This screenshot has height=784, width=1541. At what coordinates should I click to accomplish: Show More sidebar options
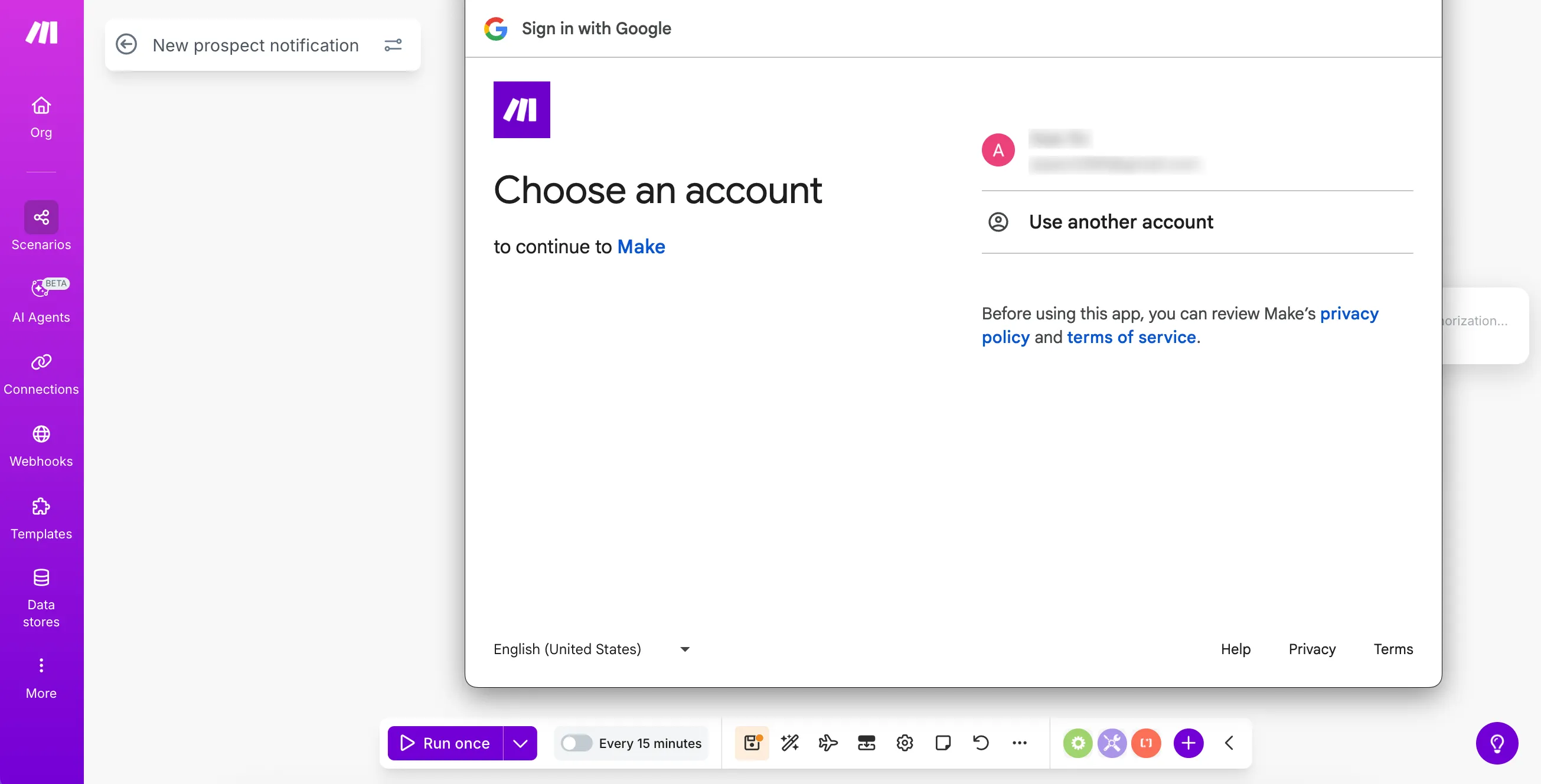coord(41,678)
